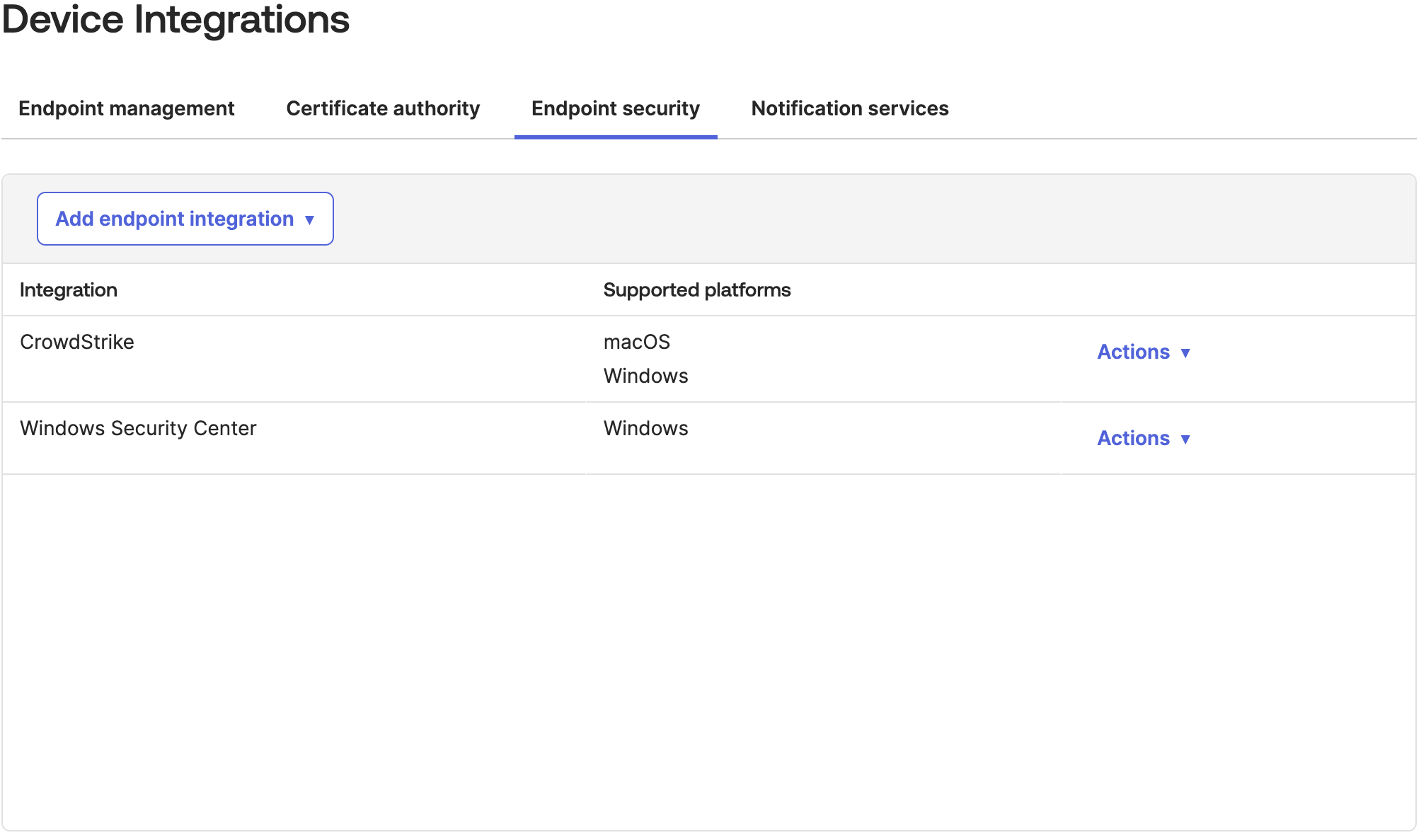Screen dimensions: 1426x840
Task: Click Windows Security Center Actions arrow icon
Action: (1185, 439)
